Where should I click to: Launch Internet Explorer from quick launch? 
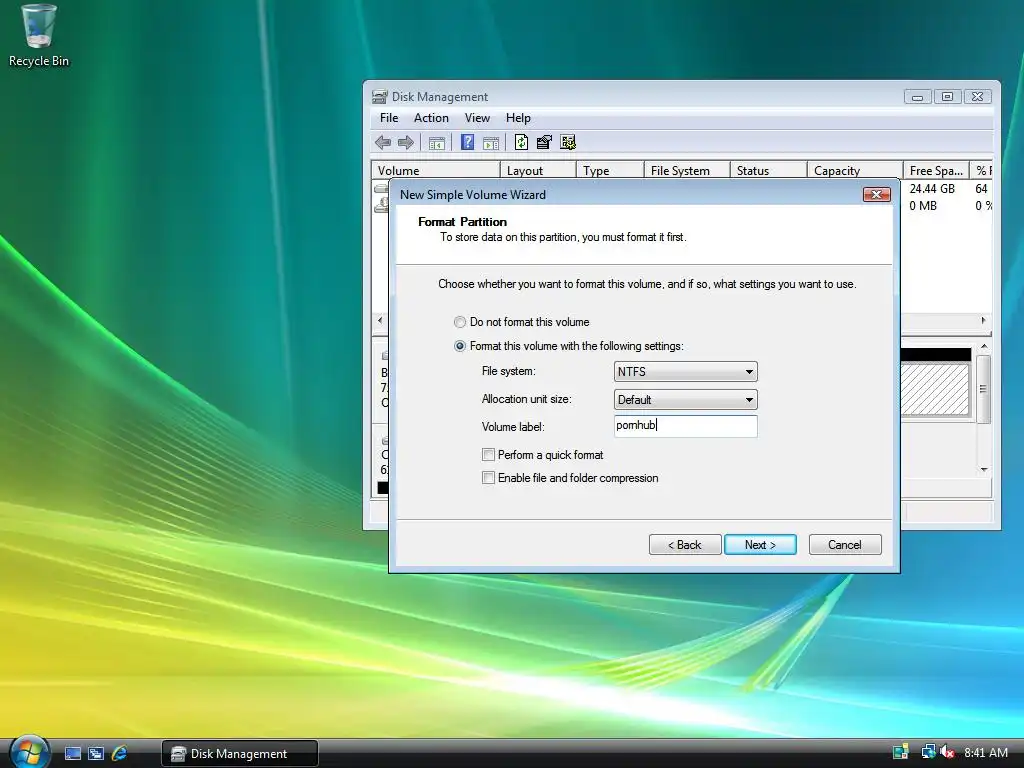pos(119,753)
